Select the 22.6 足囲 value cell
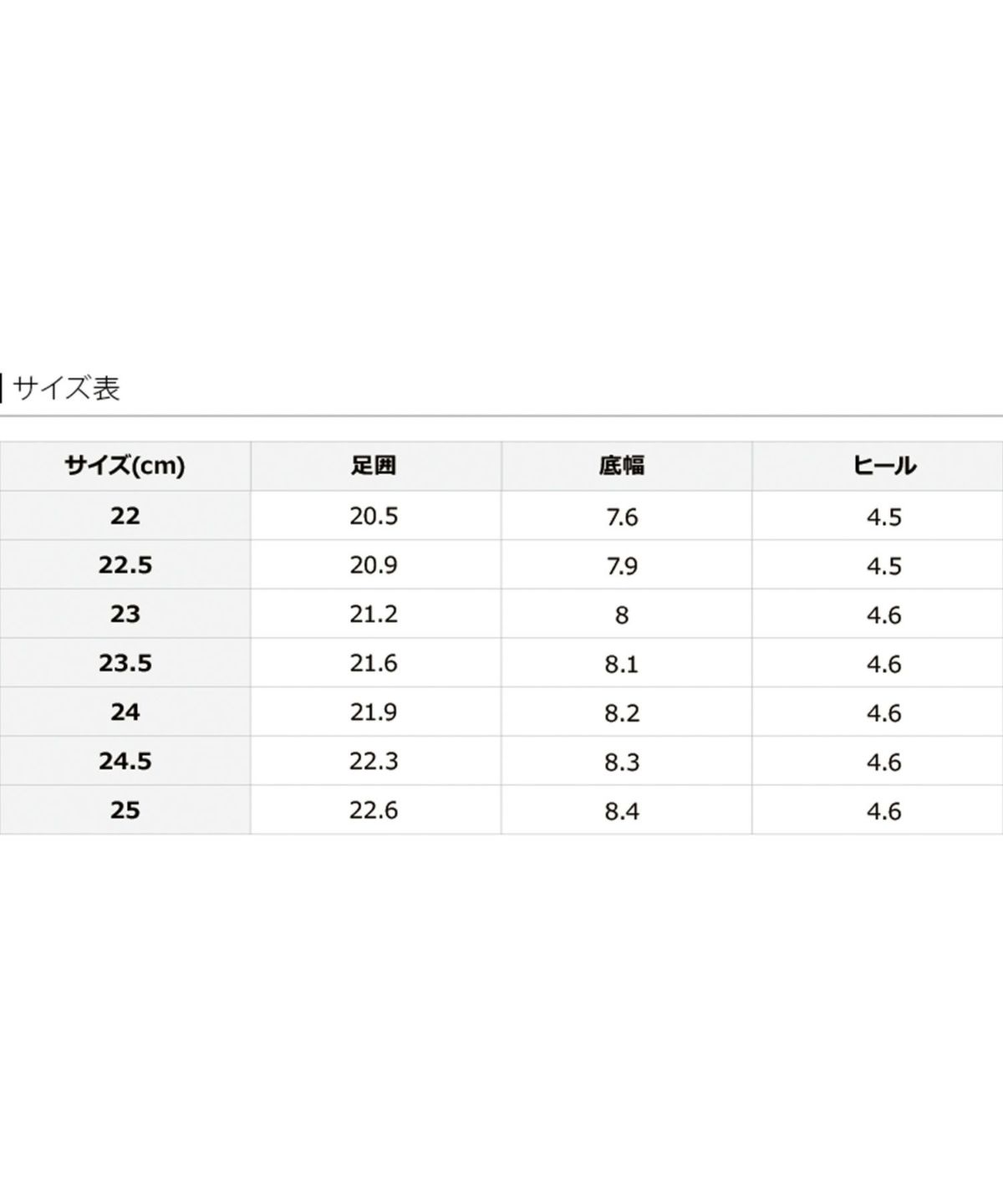This screenshot has height=1204, width=1003. click(x=374, y=810)
